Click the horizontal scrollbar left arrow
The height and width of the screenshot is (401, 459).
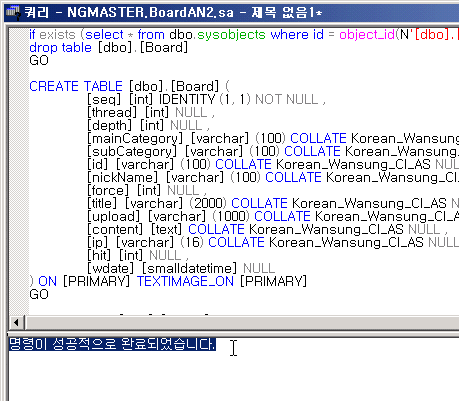click(x=16, y=322)
